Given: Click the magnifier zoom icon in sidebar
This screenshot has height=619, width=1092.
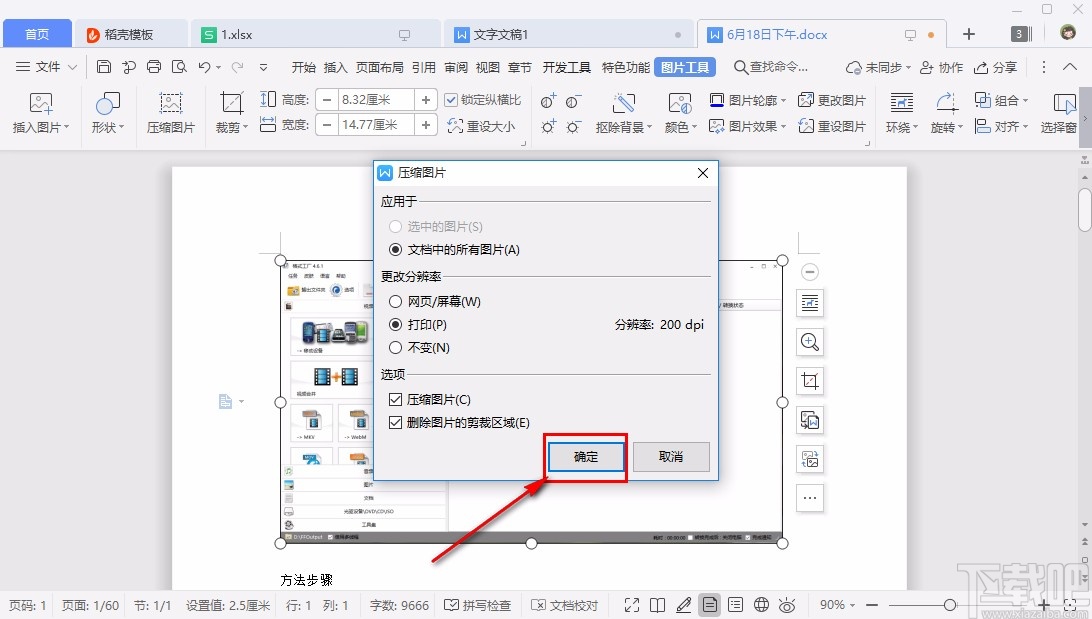Looking at the screenshot, I should point(810,342).
